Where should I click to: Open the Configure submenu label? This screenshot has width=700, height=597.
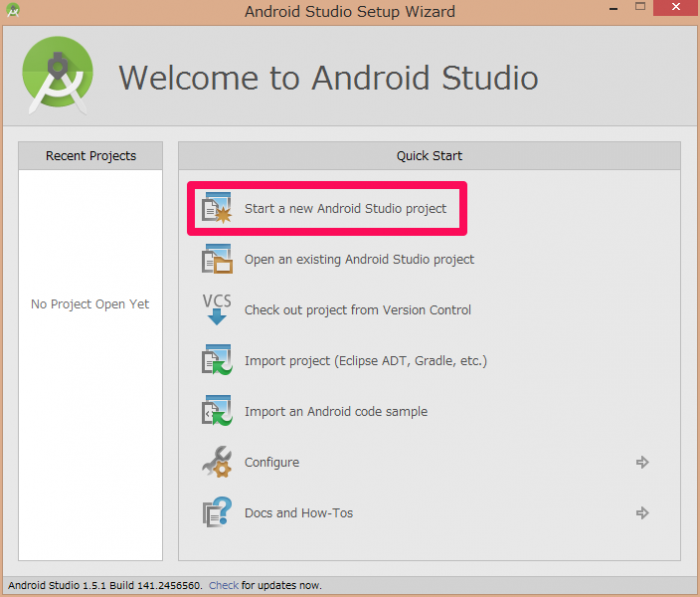[272, 462]
